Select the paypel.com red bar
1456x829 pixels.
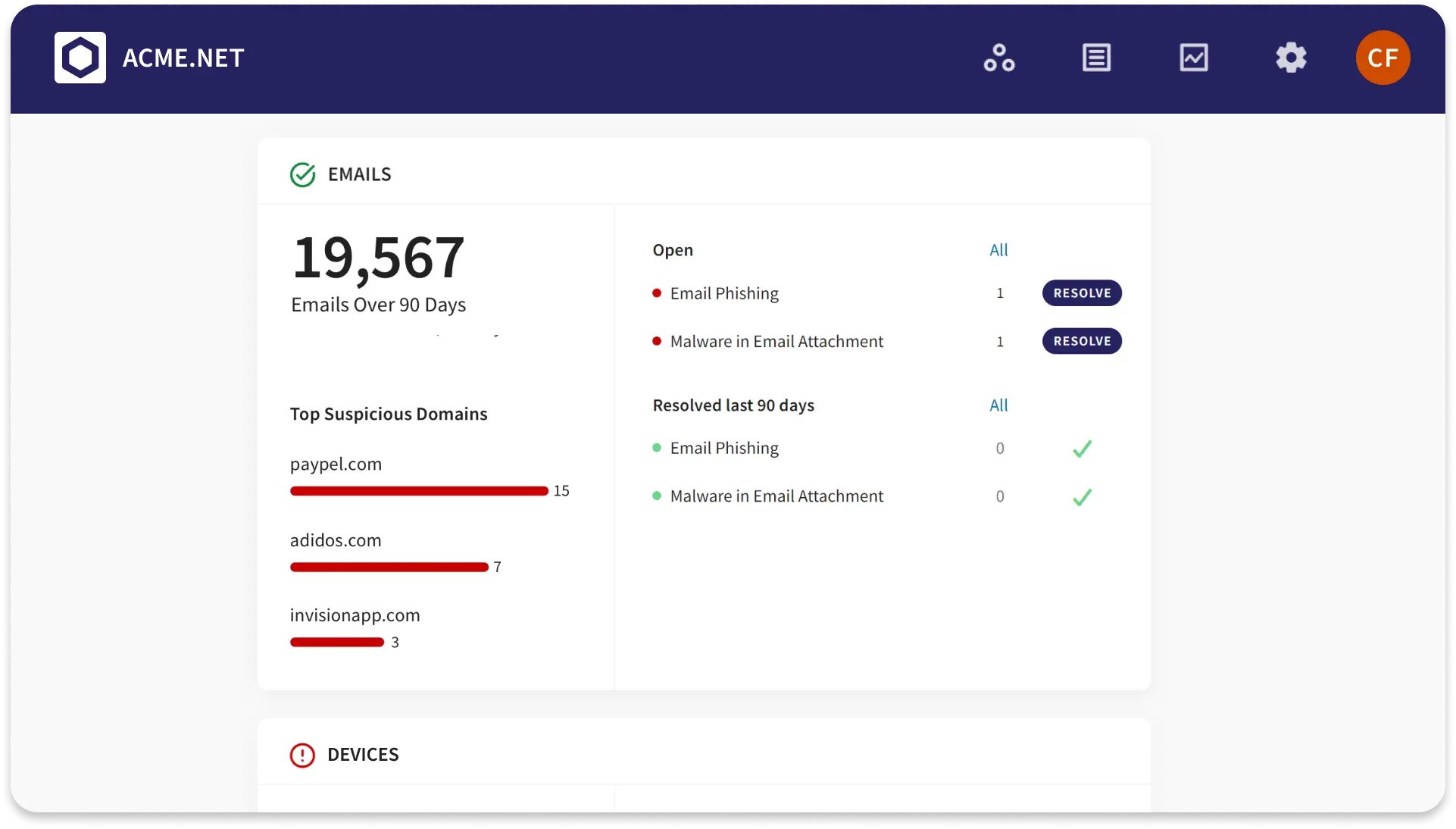tap(419, 491)
